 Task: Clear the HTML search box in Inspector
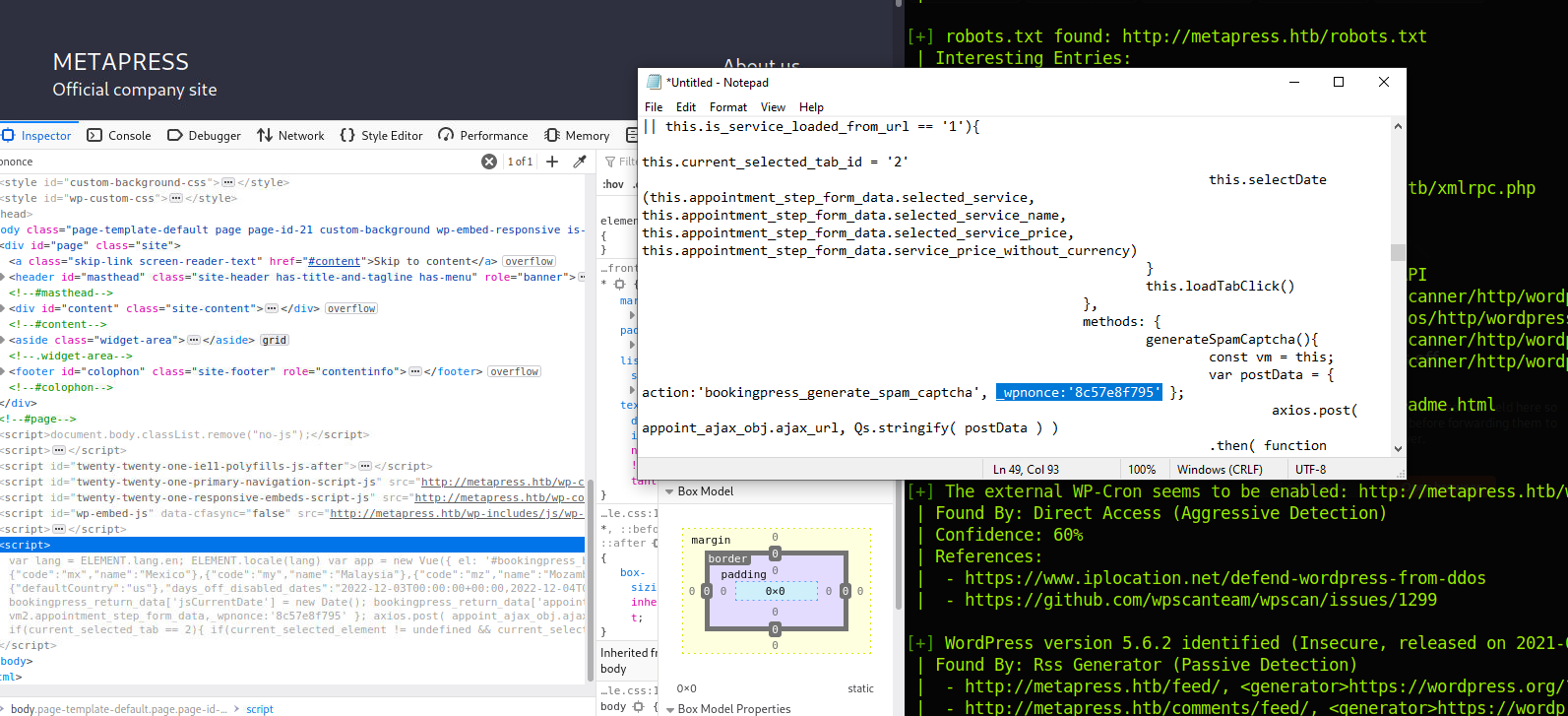tap(489, 162)
